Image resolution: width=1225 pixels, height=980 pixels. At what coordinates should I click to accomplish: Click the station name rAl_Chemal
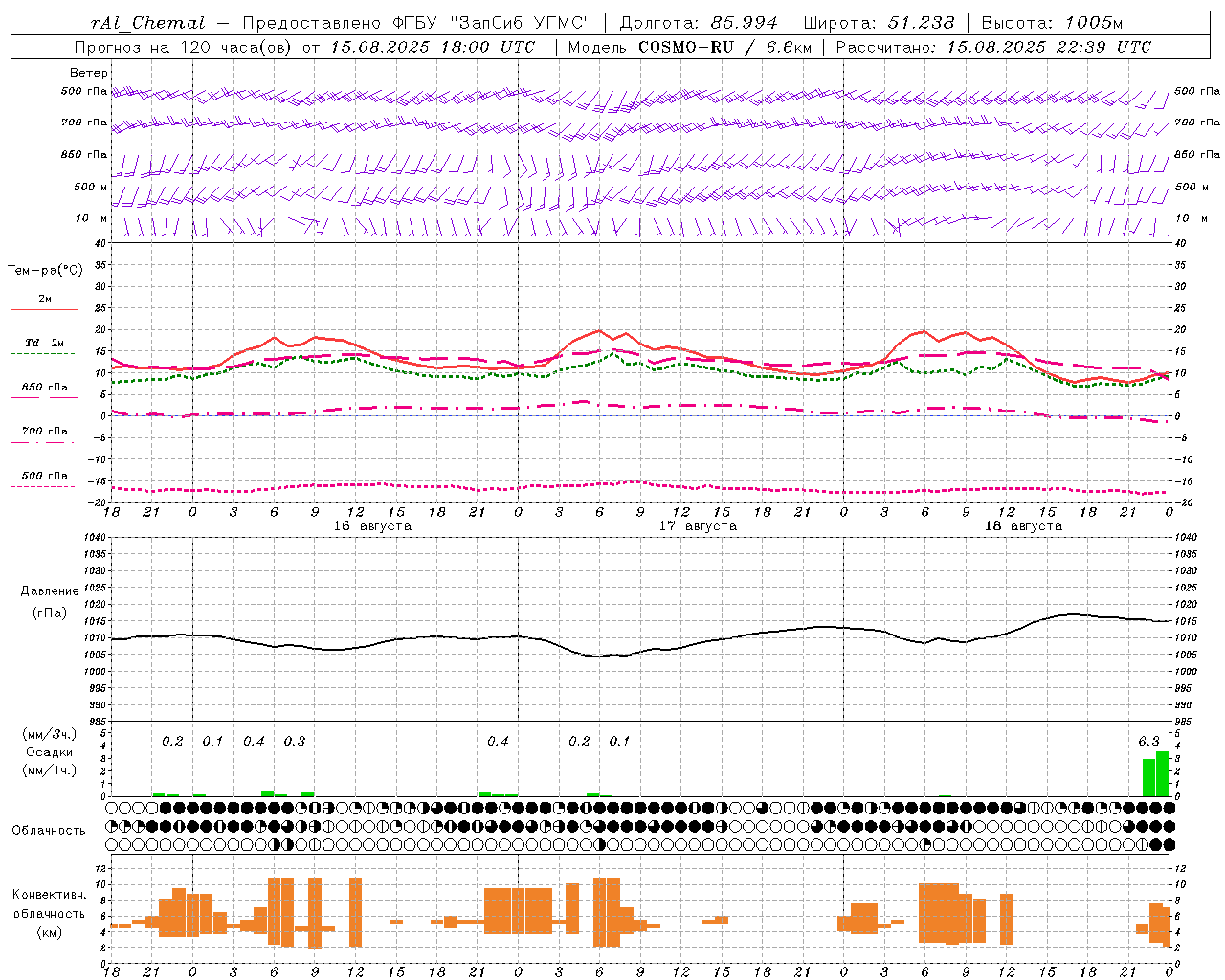147,23
